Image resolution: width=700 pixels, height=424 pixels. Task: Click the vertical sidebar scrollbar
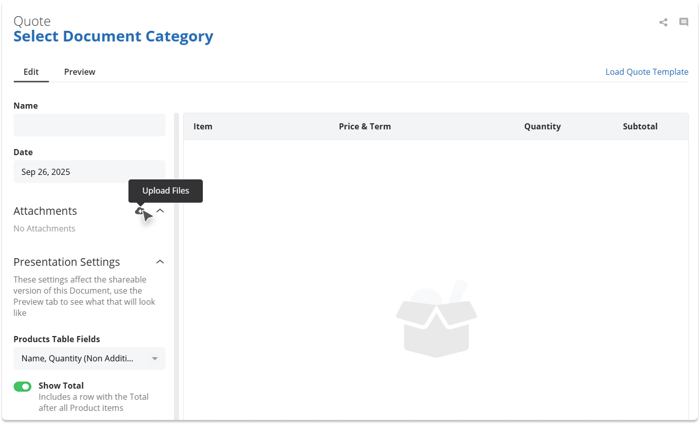176,266
